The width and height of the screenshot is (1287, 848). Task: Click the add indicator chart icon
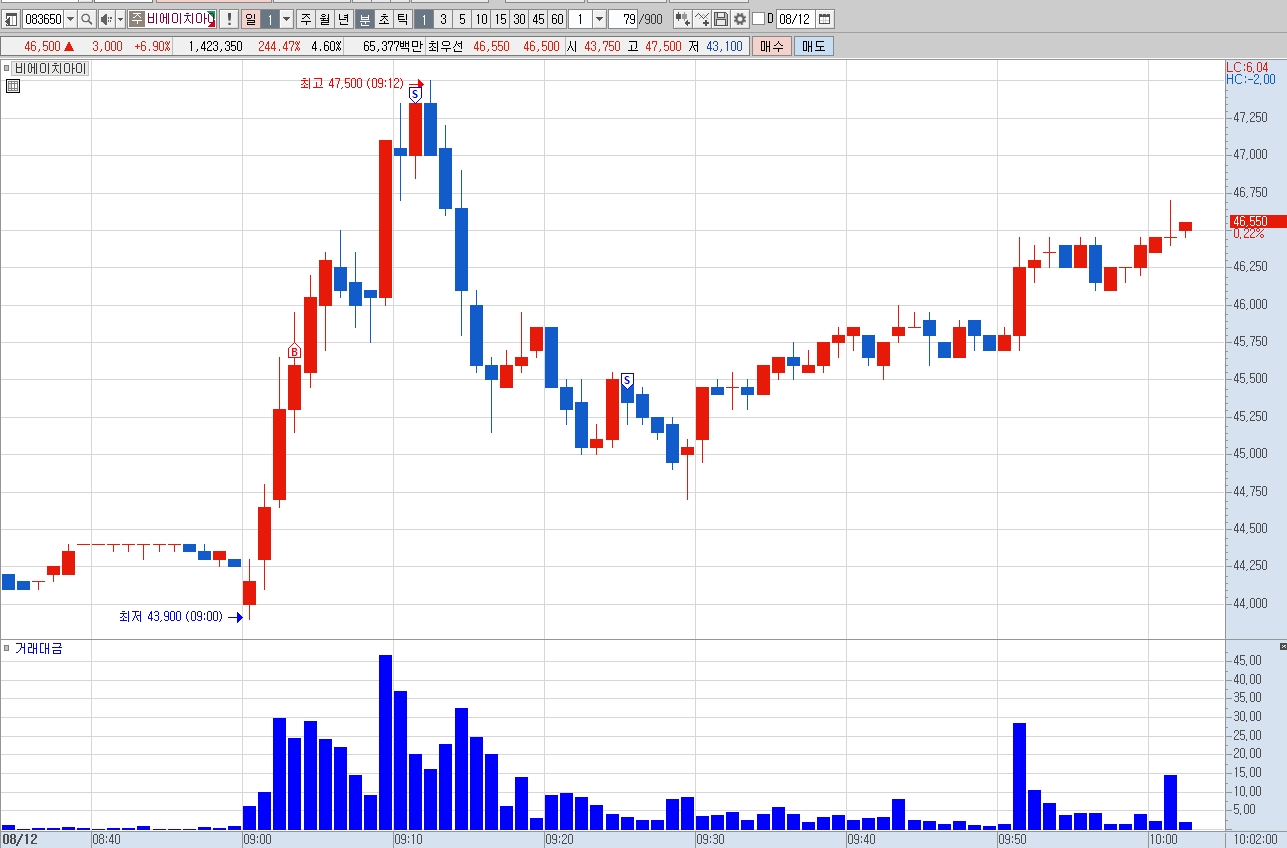click(x=683, y=19)
